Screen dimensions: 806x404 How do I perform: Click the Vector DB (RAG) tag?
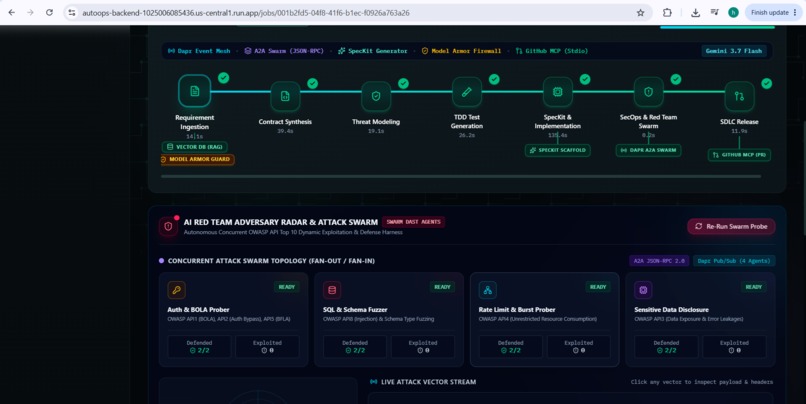(x=194, y=147)
